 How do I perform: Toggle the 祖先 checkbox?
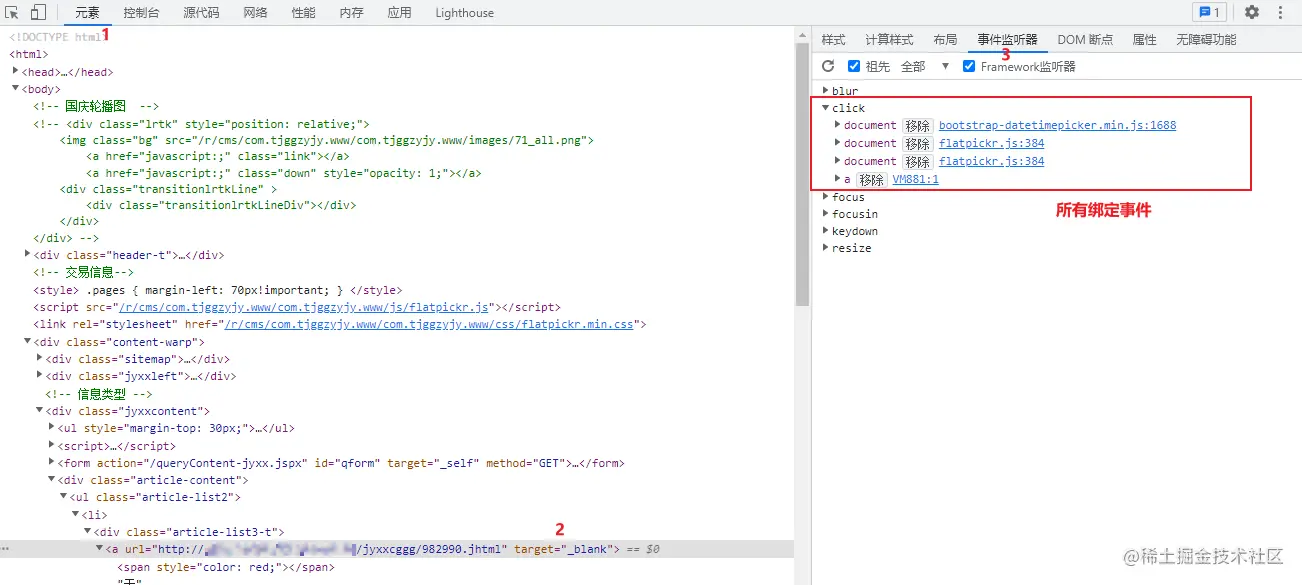tap(854, 67)
